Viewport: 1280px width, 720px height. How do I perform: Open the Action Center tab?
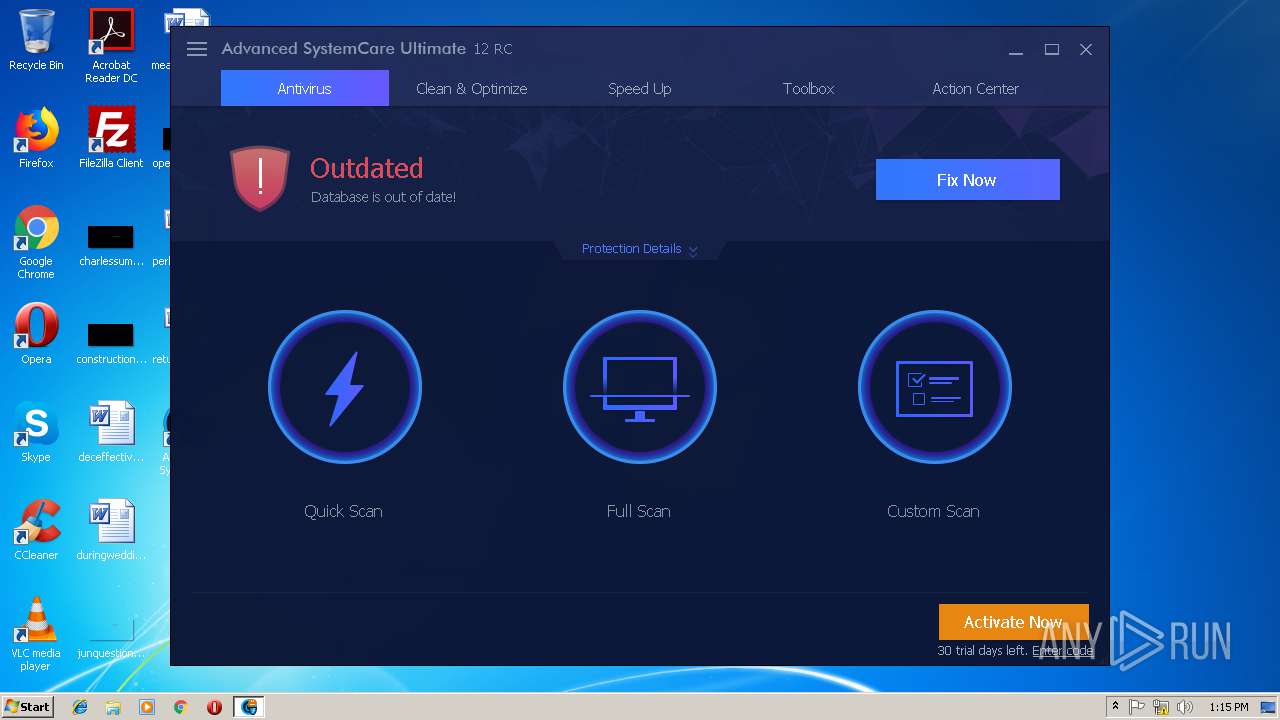coord(975,88)
